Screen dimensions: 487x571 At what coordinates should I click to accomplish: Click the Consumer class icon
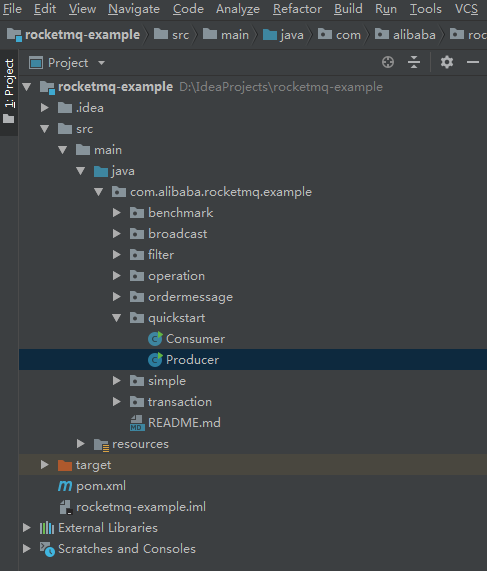tap(156, 339)
